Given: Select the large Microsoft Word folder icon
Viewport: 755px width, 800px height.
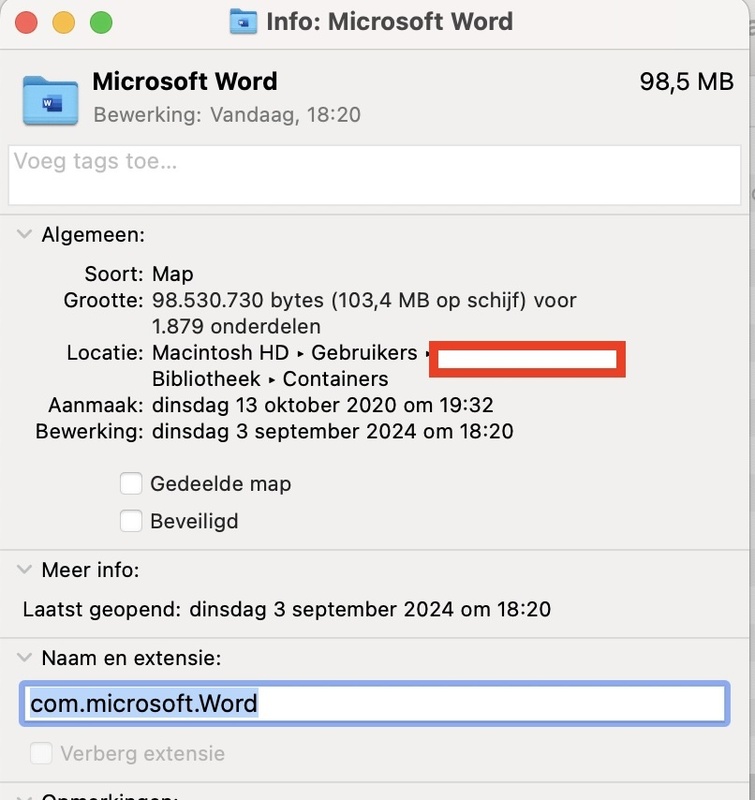Looking at the screenshot, I should (50, 100).
